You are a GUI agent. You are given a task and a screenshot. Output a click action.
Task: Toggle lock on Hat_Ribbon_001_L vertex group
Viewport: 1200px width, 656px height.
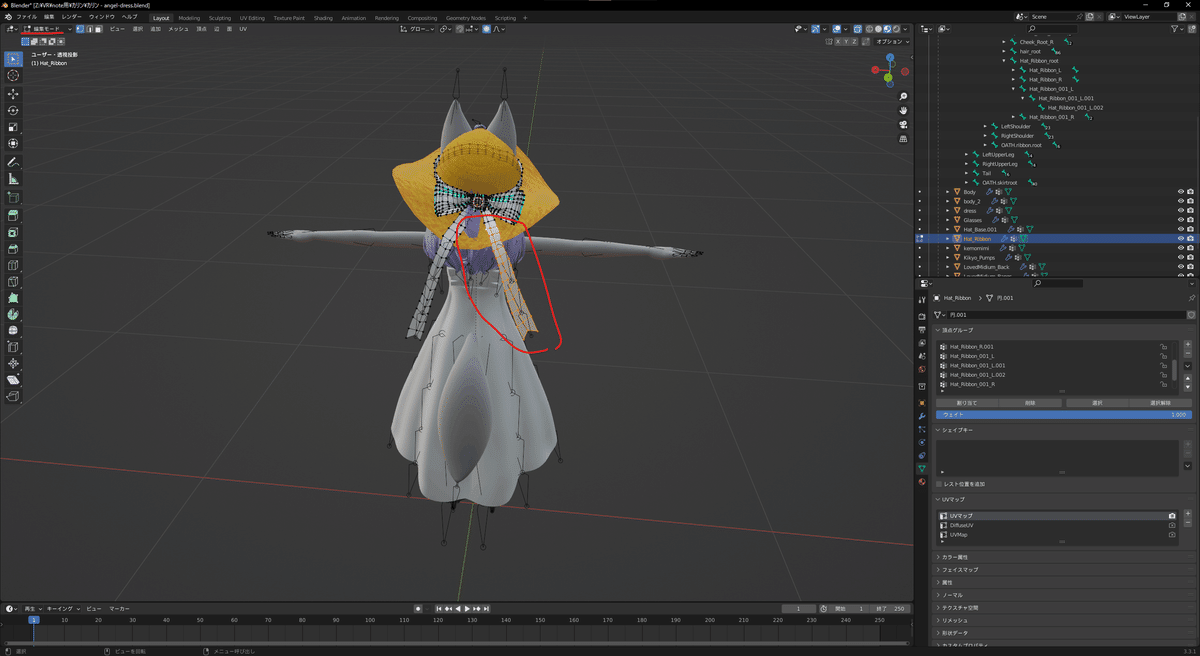click(1163, 356)
